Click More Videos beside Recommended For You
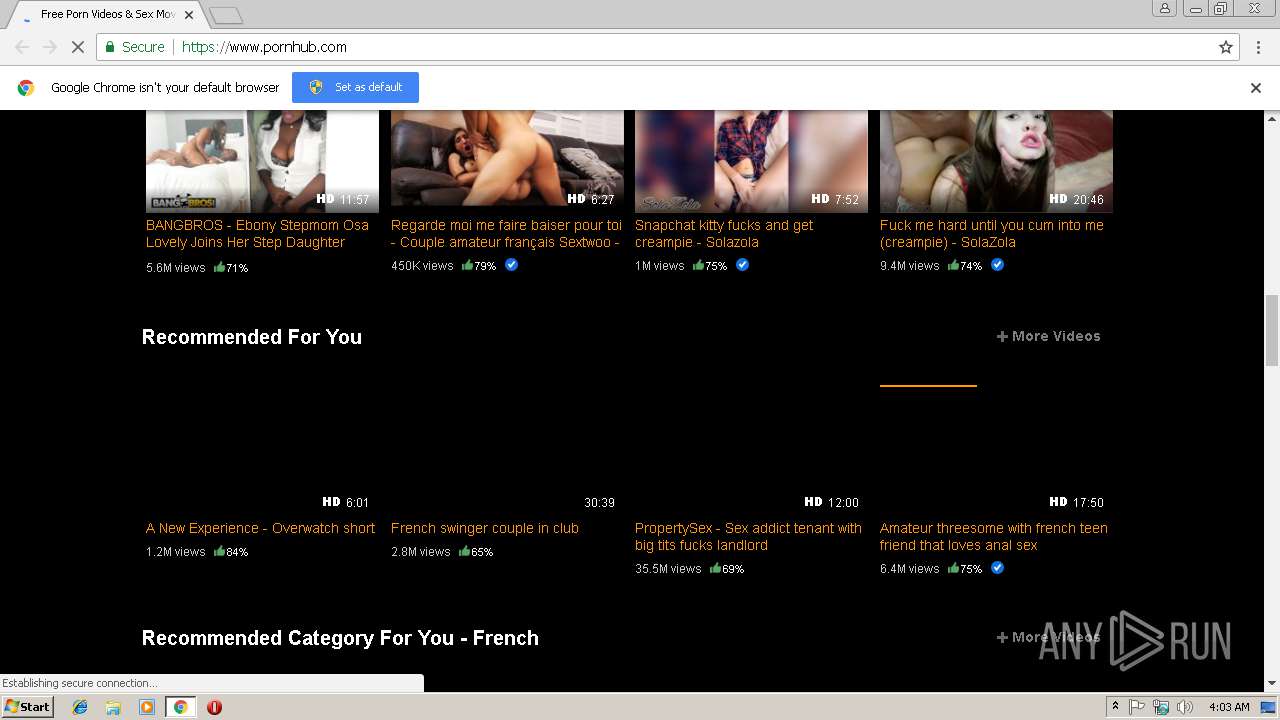 point(1048,336)
